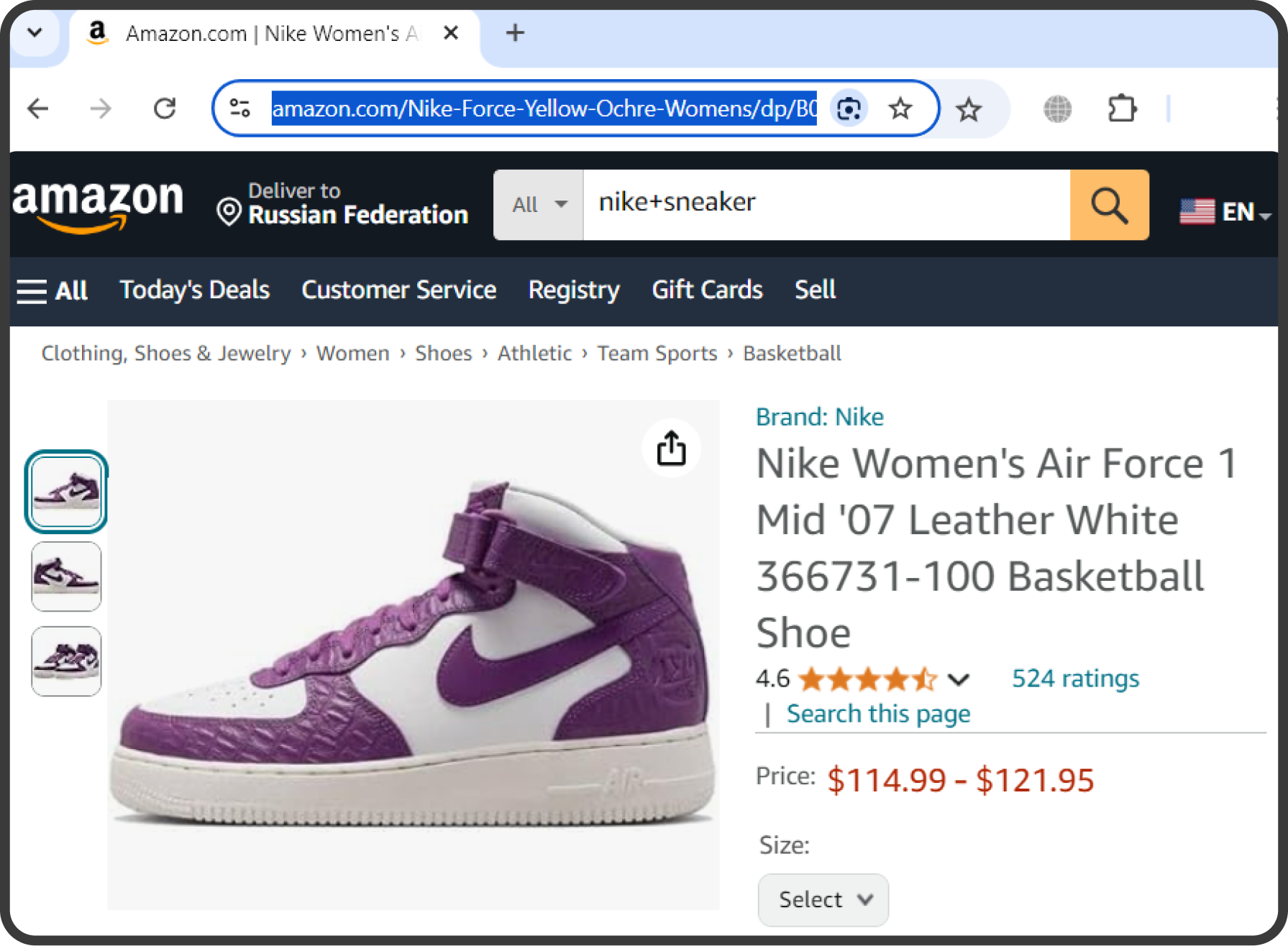Click the Google Lens icon in address bar
Screen dimensions: 1288x946
849,109
